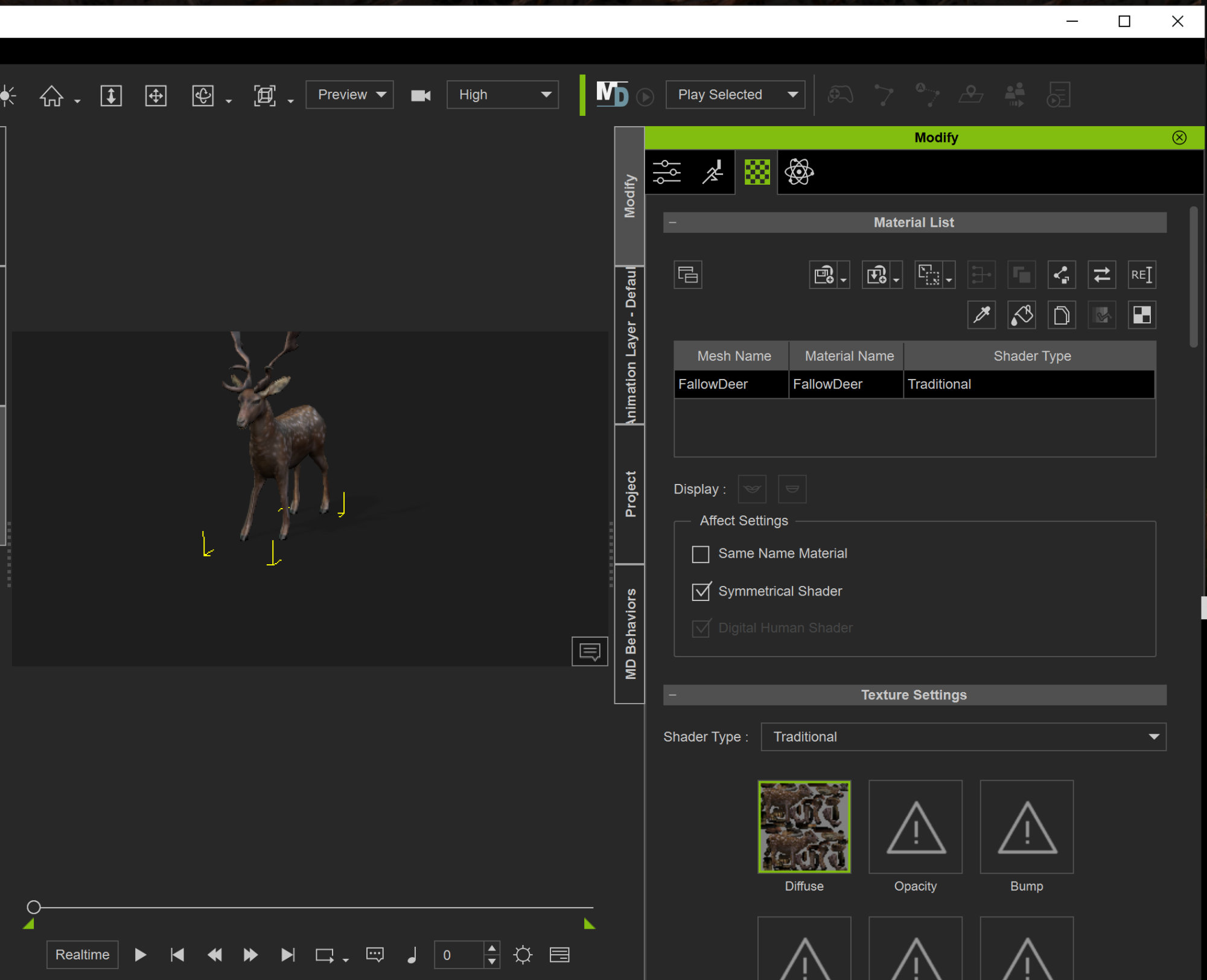
Task: Select the camera rotate tool icon
Action: tap(203, 95)
